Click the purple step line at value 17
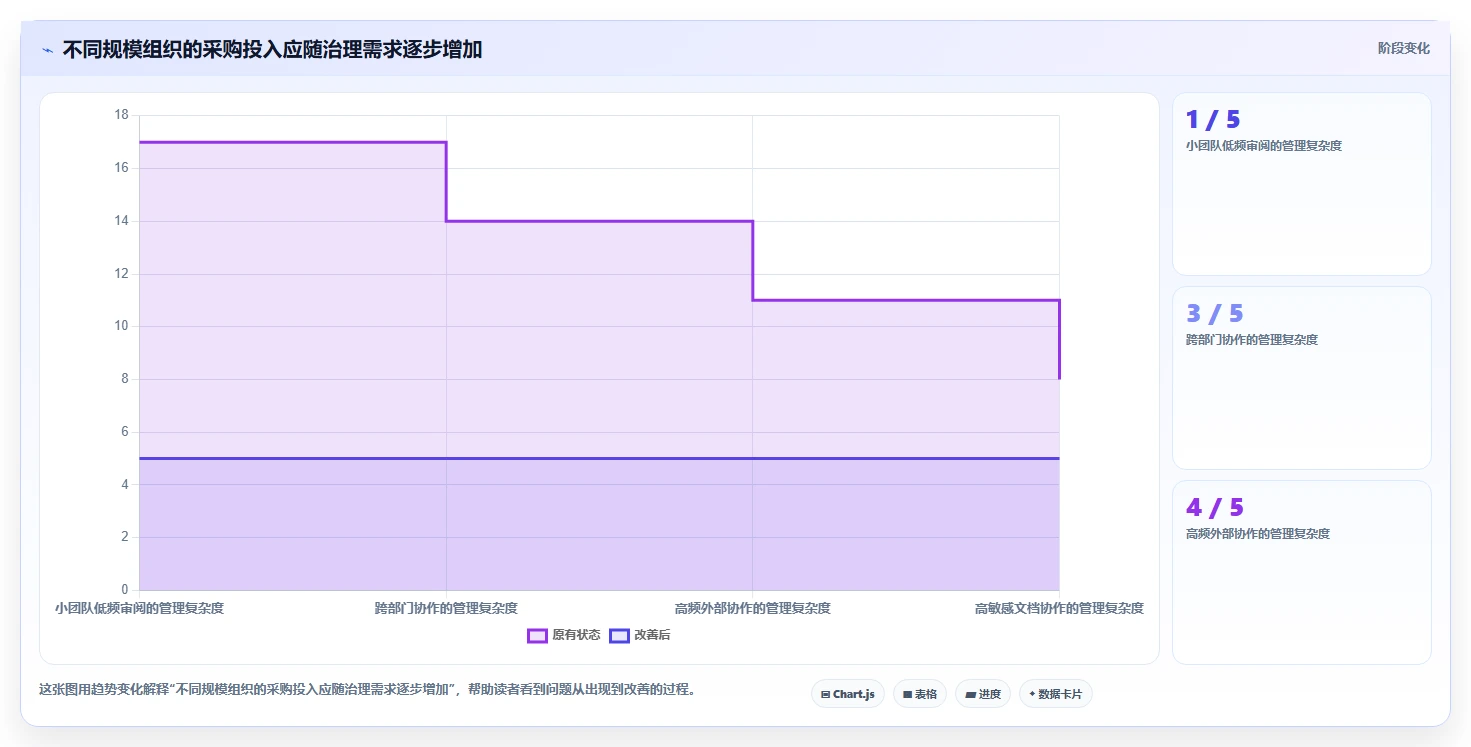 pyautogui.click(x=292, y=142)
